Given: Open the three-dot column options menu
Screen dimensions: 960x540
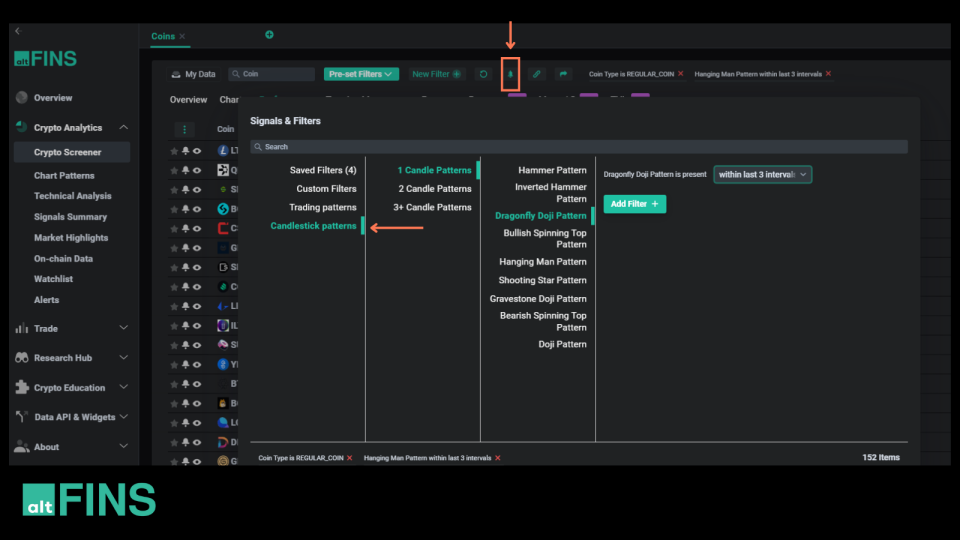Looking at the screenshot, I should click(x=184, y=129).
